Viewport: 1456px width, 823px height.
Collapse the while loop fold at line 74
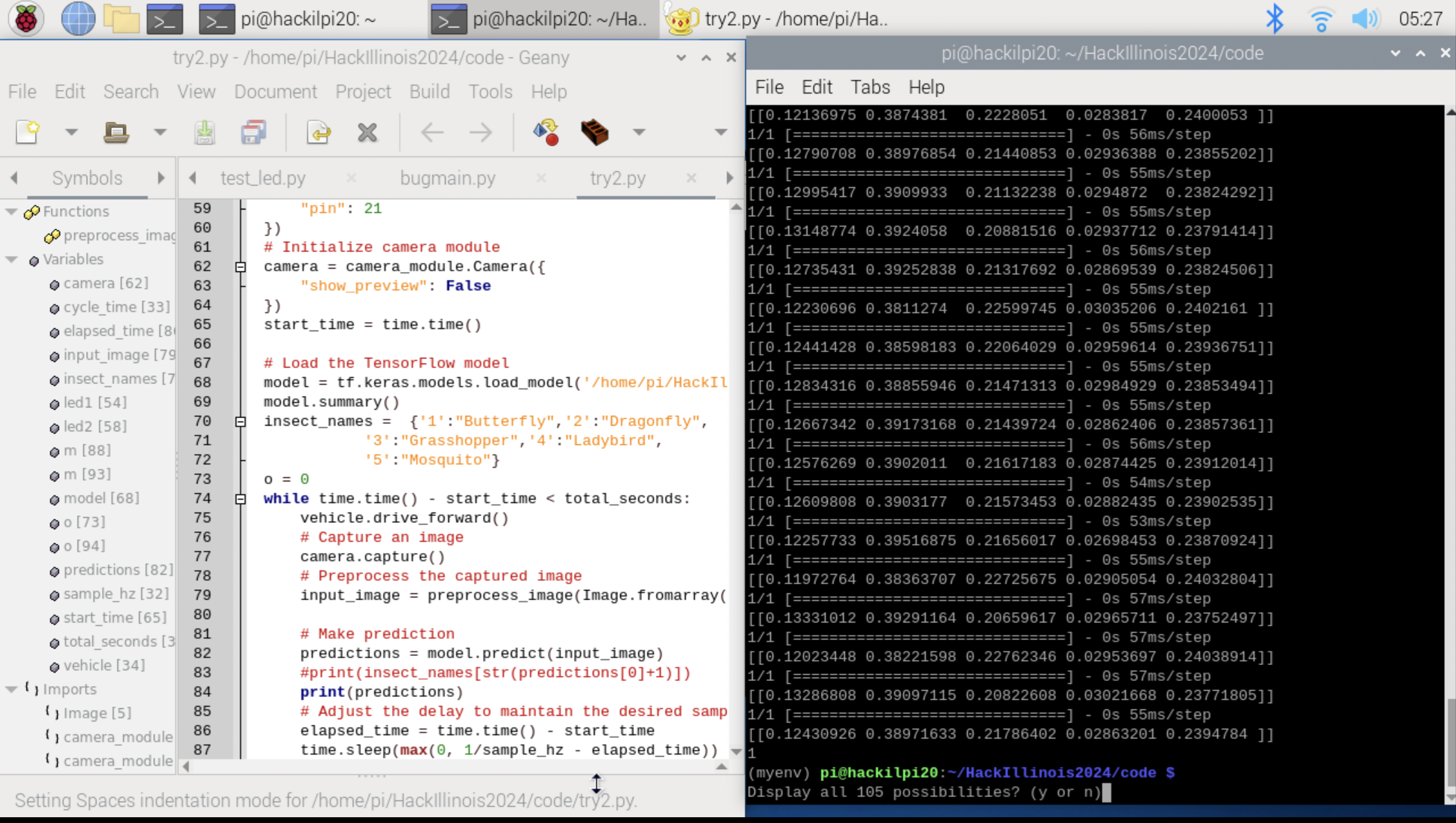click(x=240, y=499)
